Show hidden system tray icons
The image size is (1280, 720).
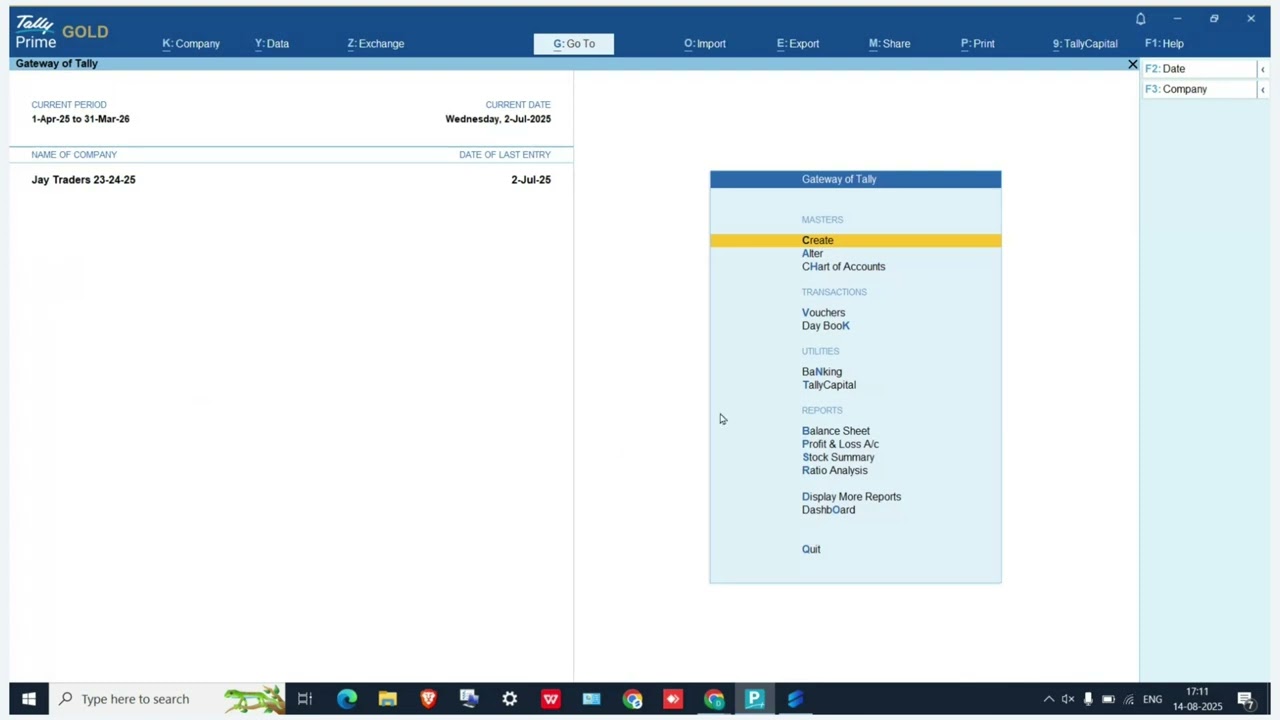pos(1048,699)
